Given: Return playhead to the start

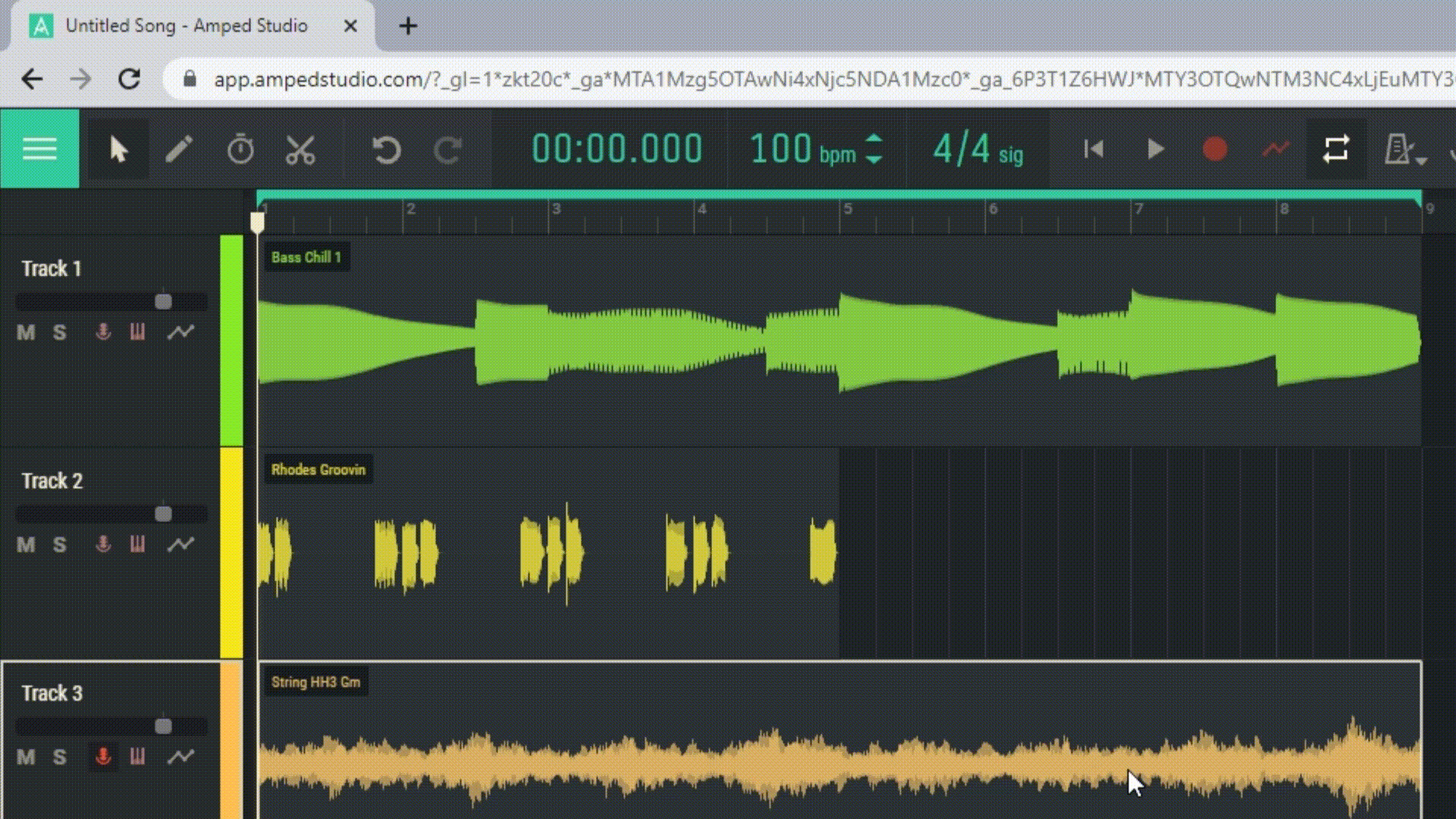Looking at the screenshot, I should coord(1094,149).
